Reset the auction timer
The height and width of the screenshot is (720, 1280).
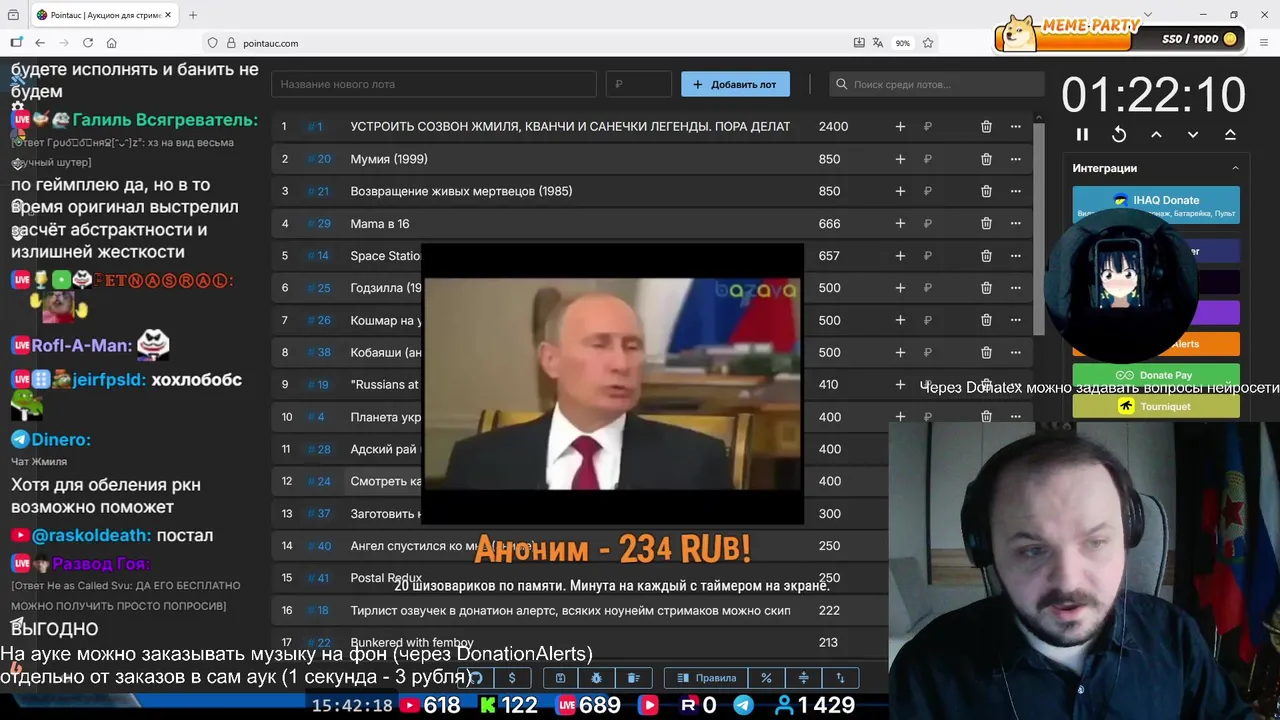tap(1119, 134)
